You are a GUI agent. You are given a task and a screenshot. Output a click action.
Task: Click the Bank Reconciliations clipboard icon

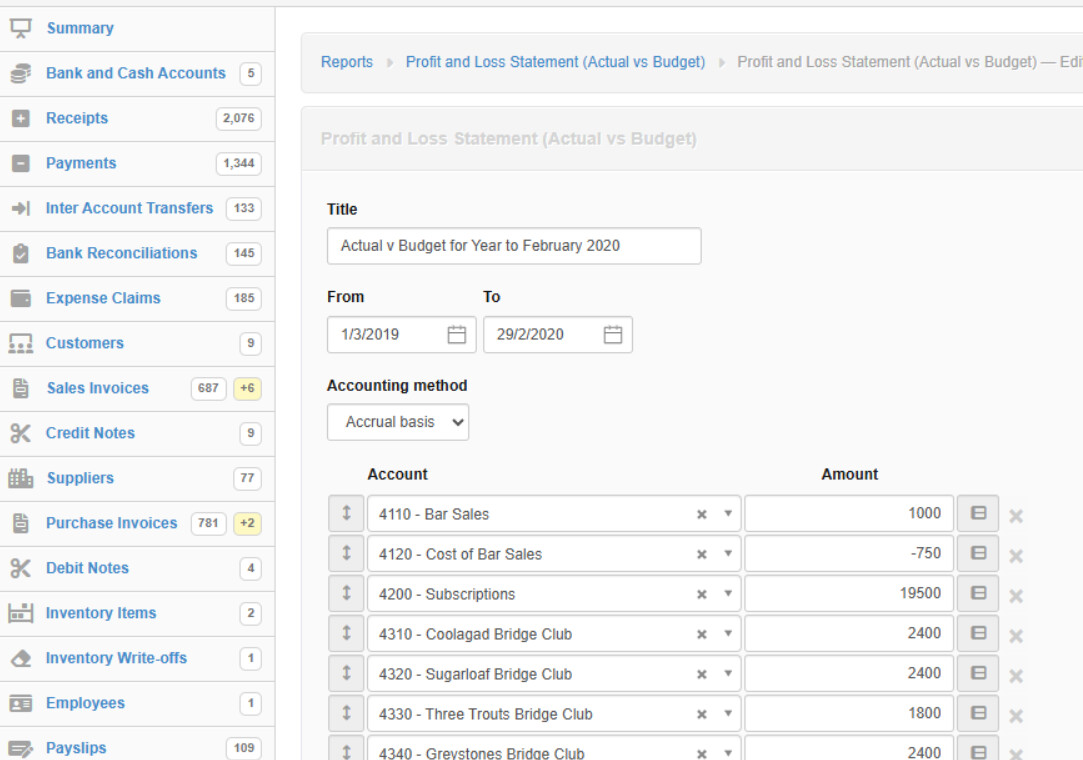[21, 253]
